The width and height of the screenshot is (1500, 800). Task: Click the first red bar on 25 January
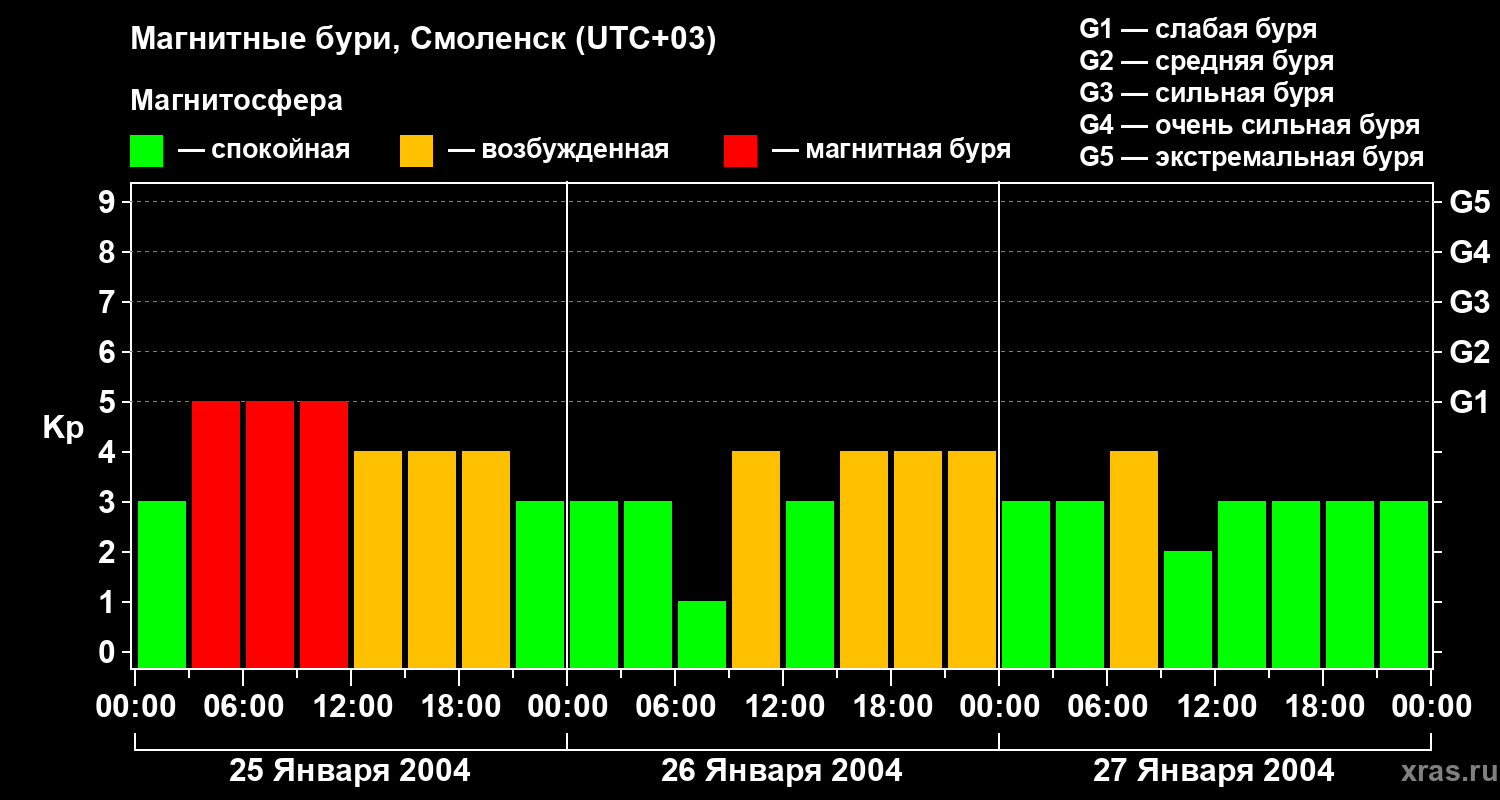coord(216,534)
